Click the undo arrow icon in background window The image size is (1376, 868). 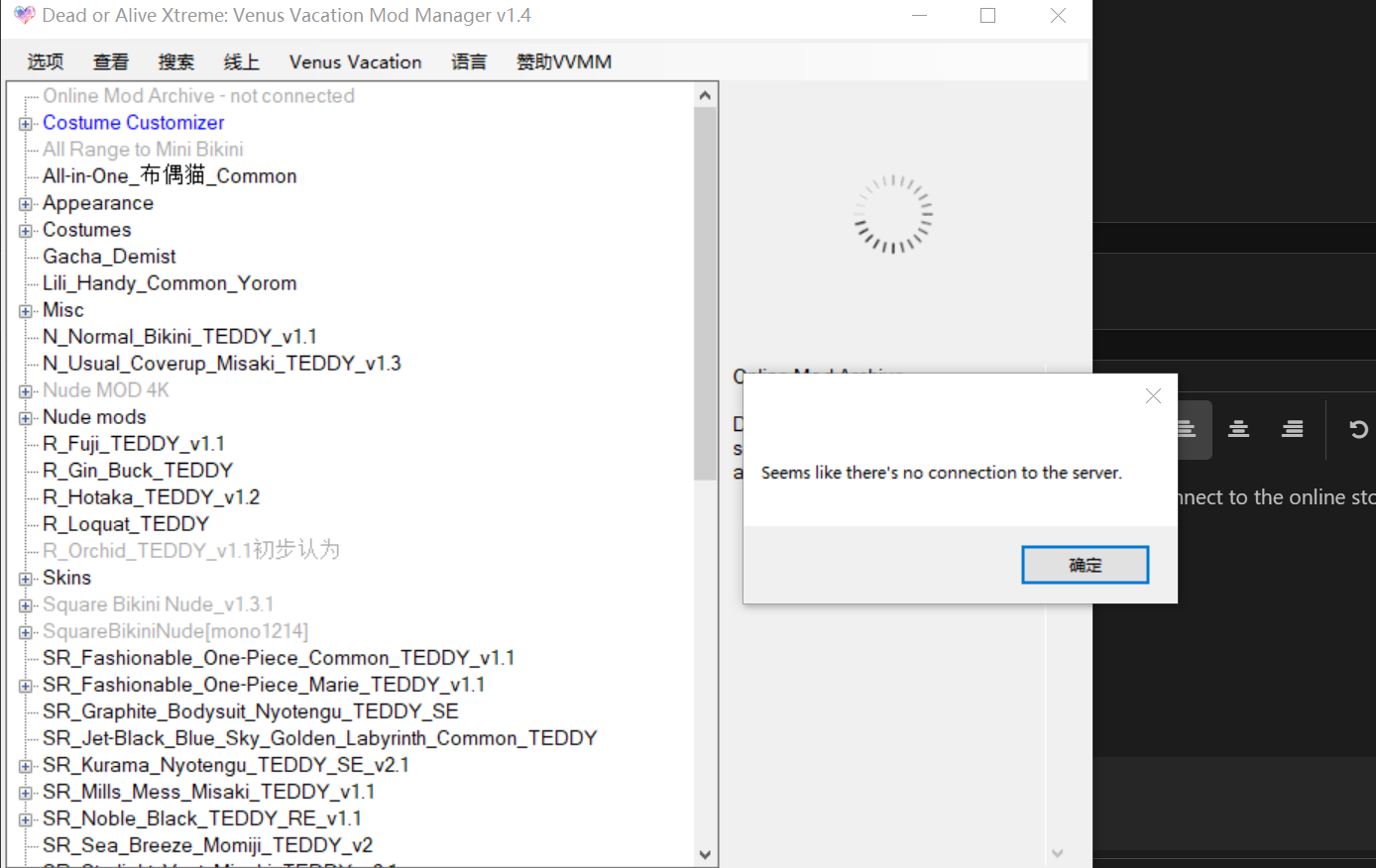[1358, 429]
